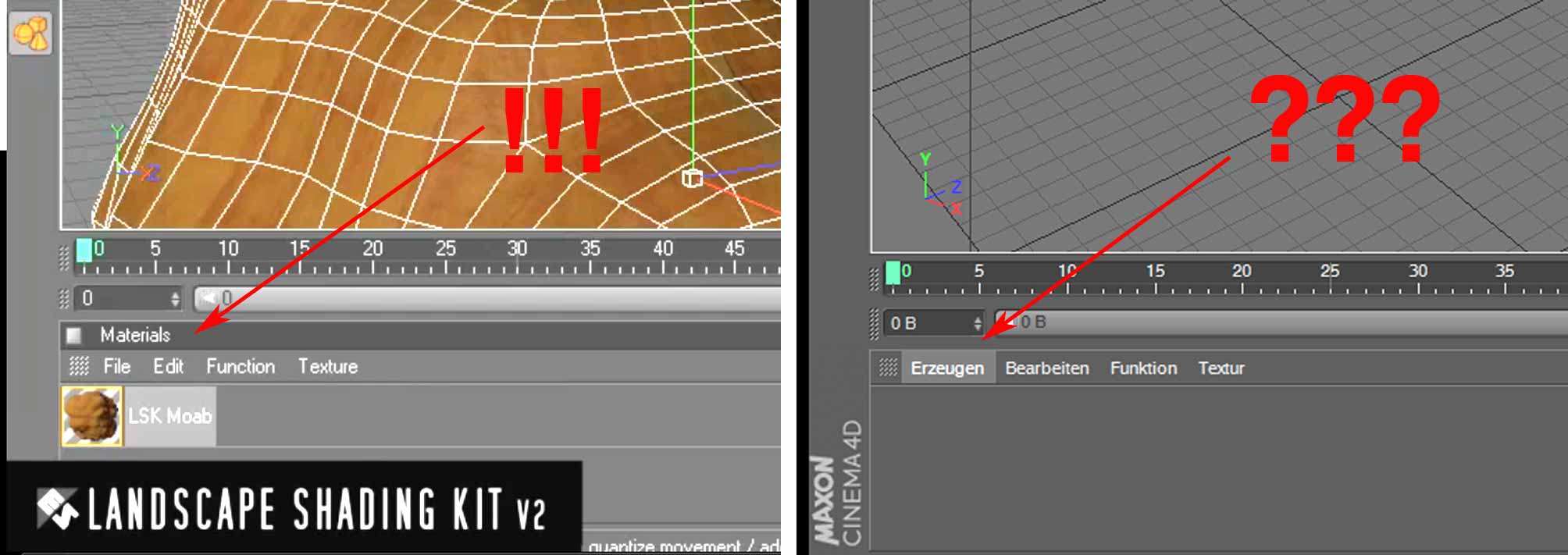Click the green playhead on left timeline
This screenshot has width=1568, height=555.
click(x=84, y=251)
